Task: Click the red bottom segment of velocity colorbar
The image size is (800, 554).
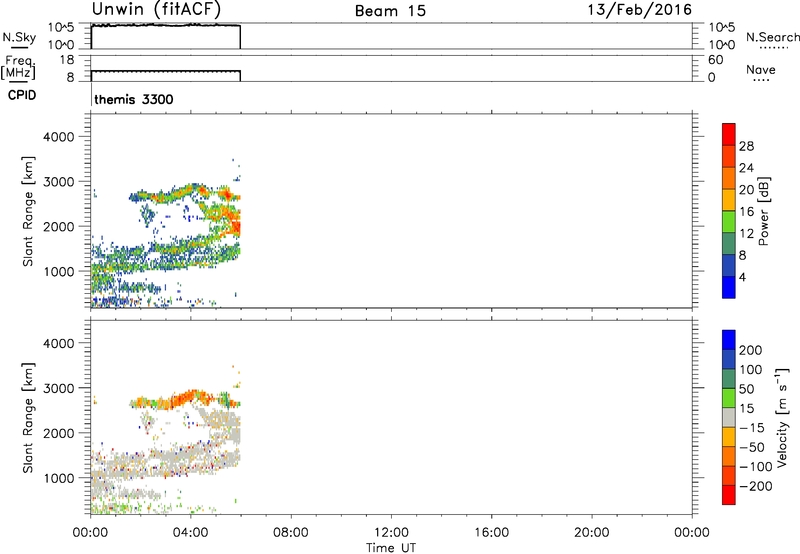Action: tap(729, 495)
